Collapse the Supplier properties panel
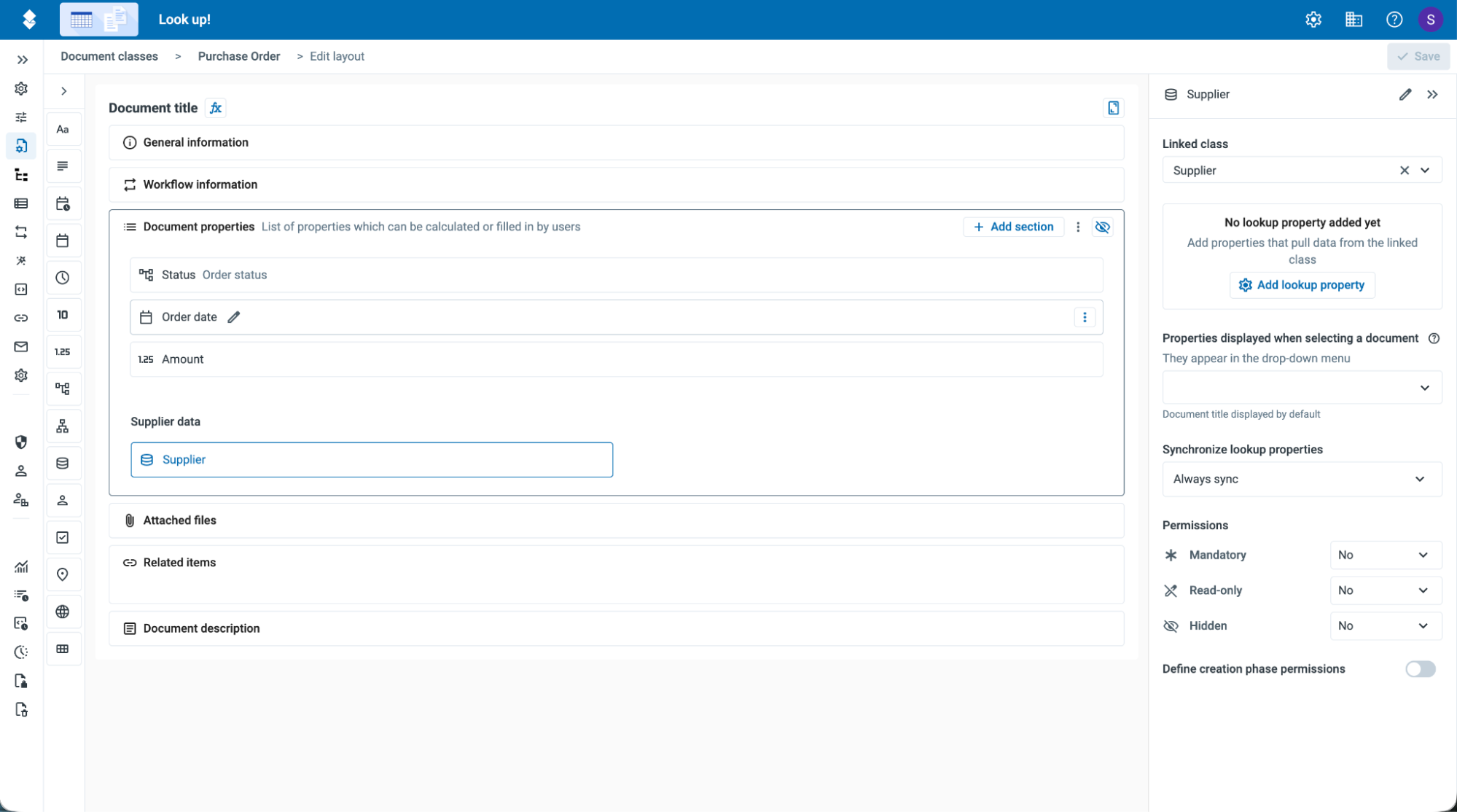Screen dimensions: 1457x812 click(1432, 94)
